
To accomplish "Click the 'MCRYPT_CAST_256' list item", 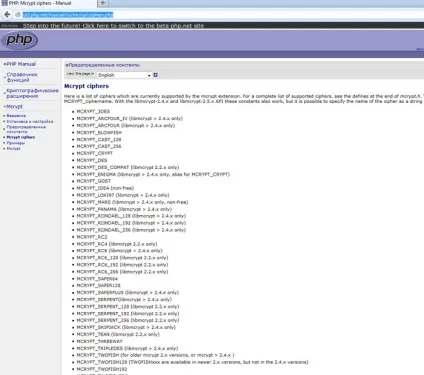I will click(x=99, y=146).
